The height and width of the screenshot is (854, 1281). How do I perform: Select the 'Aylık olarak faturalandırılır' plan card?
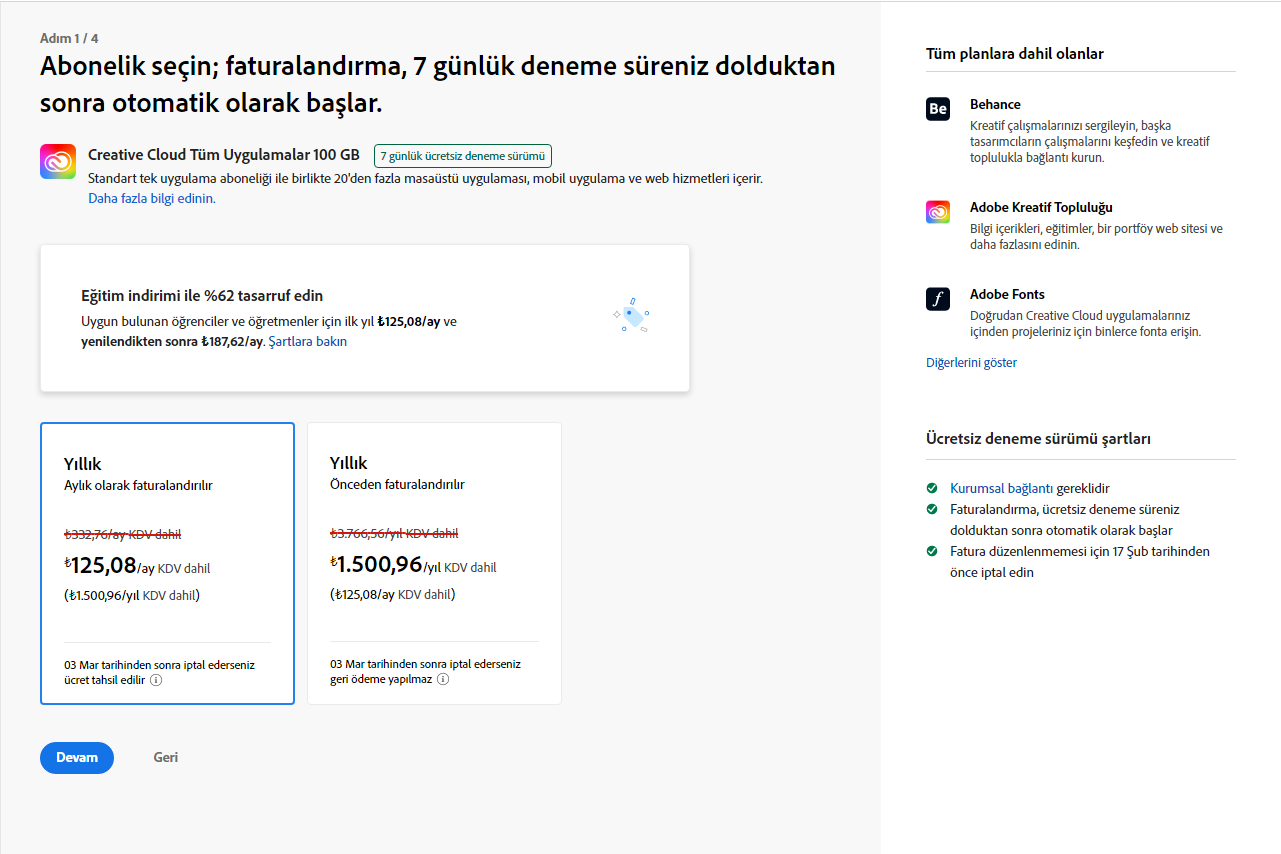coord(167,563)
